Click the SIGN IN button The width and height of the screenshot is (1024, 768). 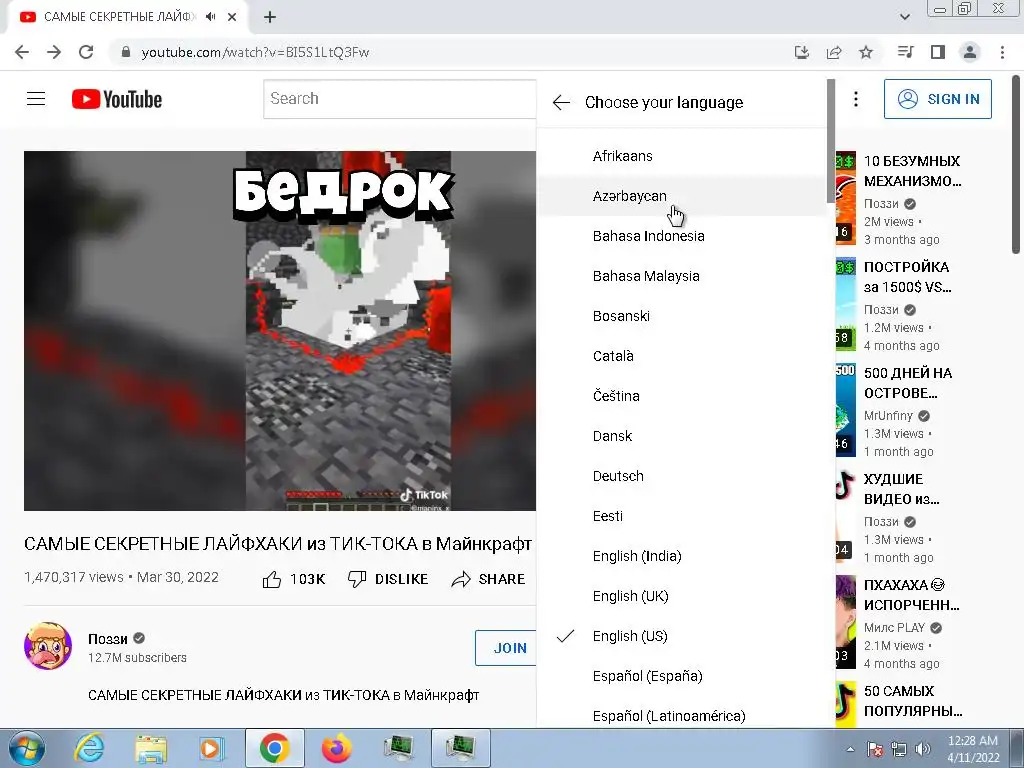(x=938, y=99)
